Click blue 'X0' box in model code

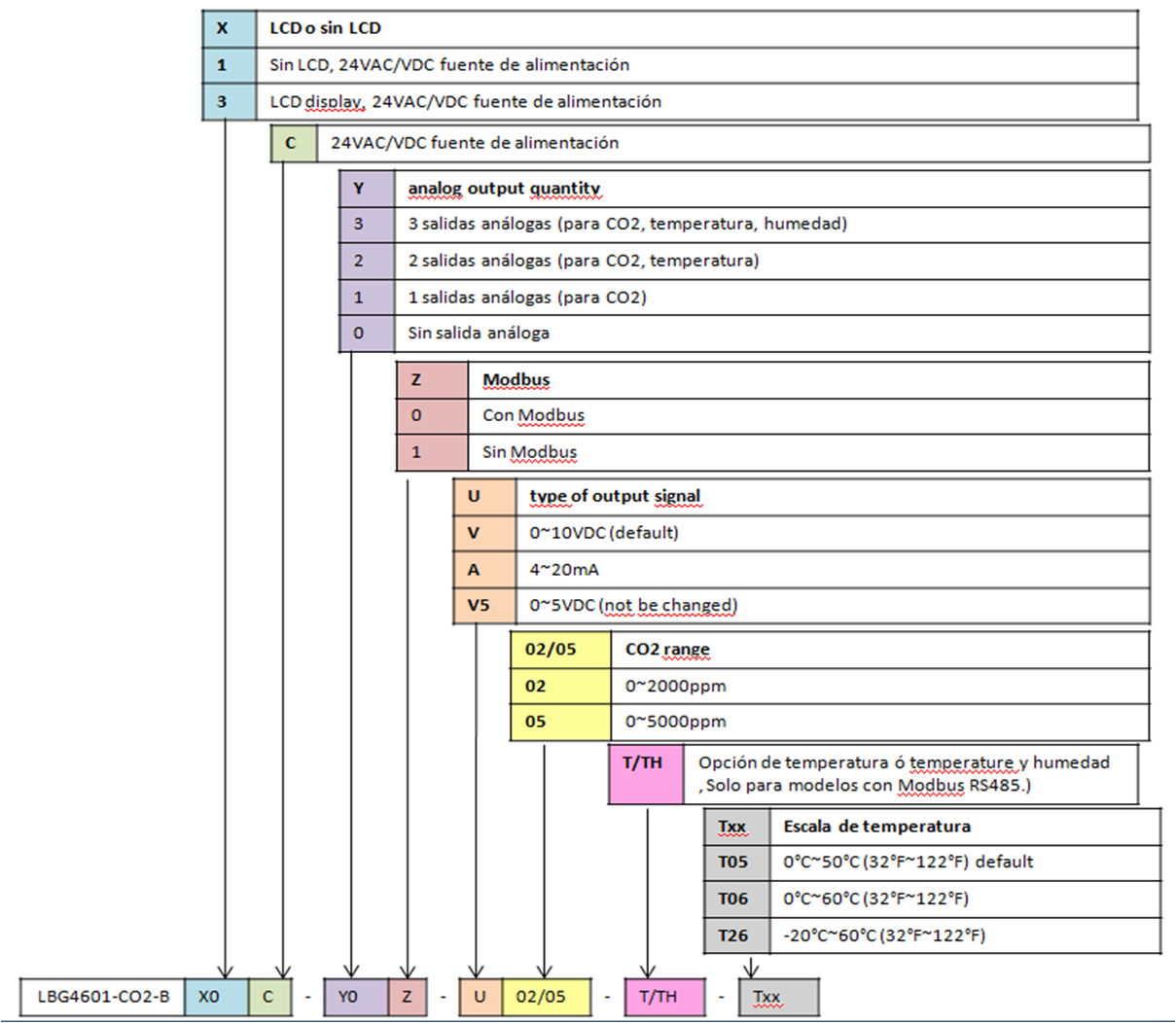click(x=216, y=997)
